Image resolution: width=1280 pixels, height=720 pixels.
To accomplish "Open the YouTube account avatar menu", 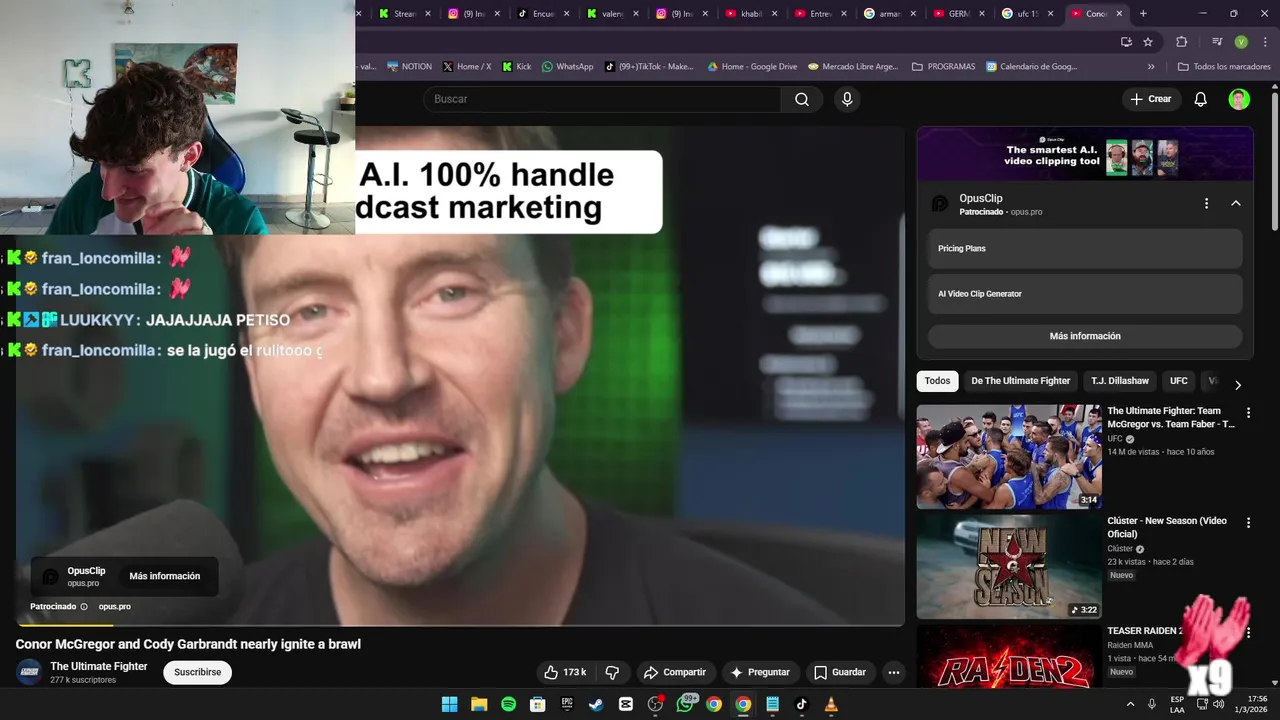I will point(1239,99).
